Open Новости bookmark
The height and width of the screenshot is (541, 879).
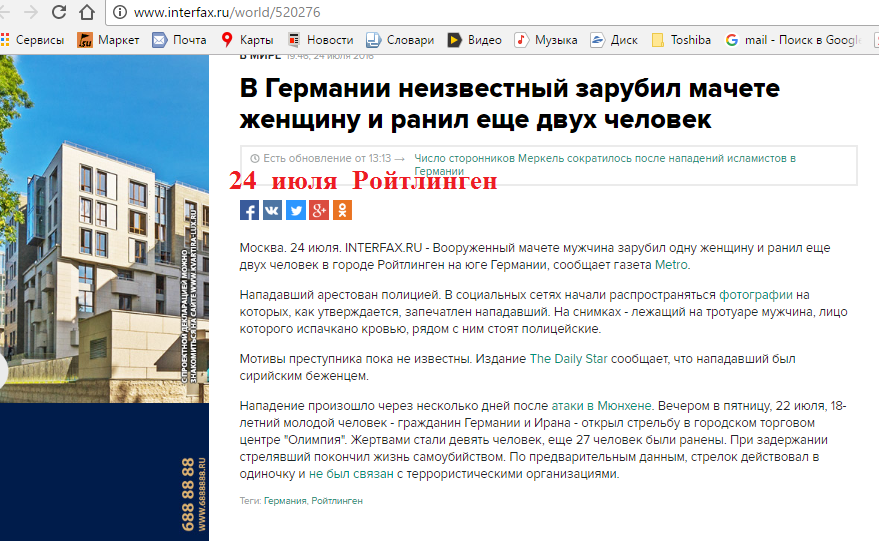pos(320,40)
